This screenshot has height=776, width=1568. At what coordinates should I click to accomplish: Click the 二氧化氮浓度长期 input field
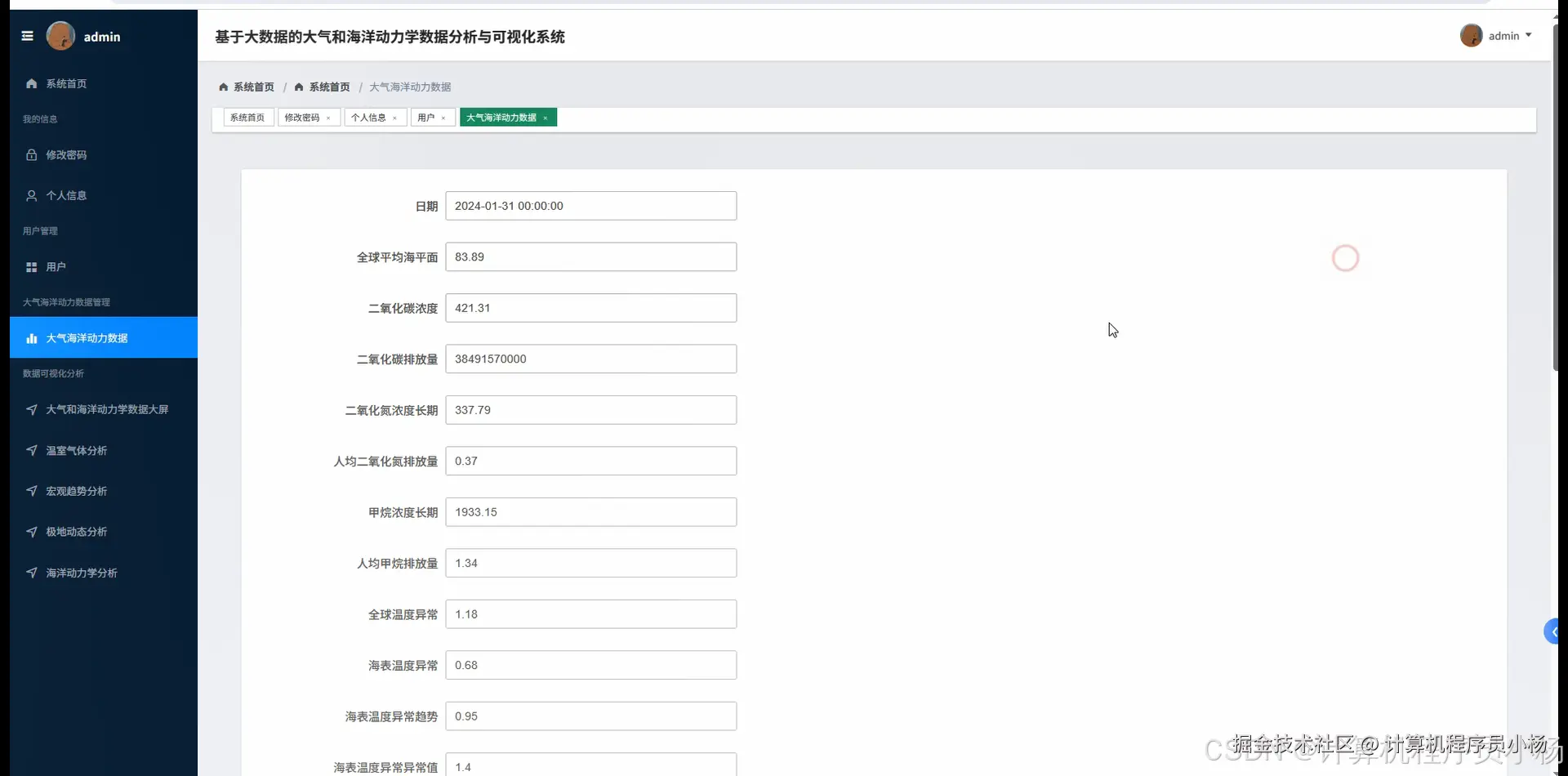coord(591,410)
